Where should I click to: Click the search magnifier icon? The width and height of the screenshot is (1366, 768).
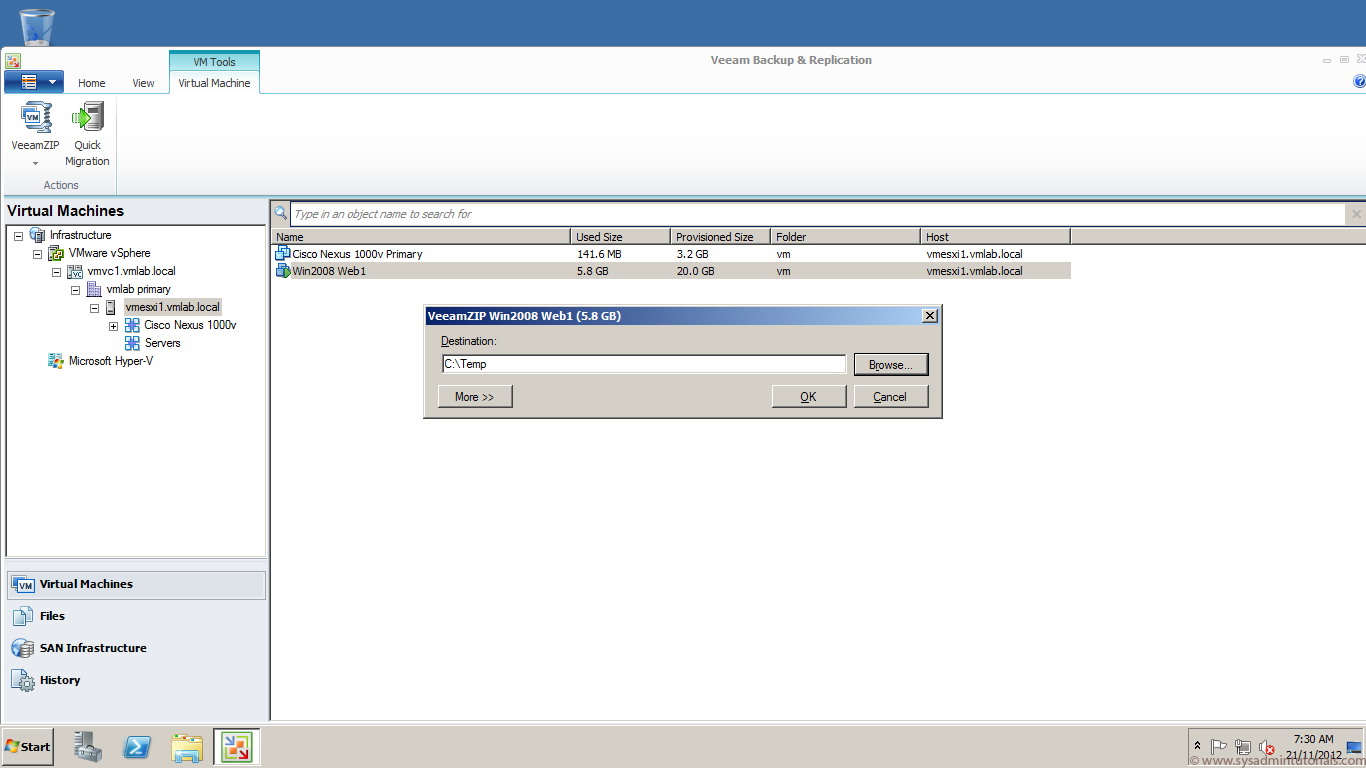pyautogui.click(x=281, y=213)
